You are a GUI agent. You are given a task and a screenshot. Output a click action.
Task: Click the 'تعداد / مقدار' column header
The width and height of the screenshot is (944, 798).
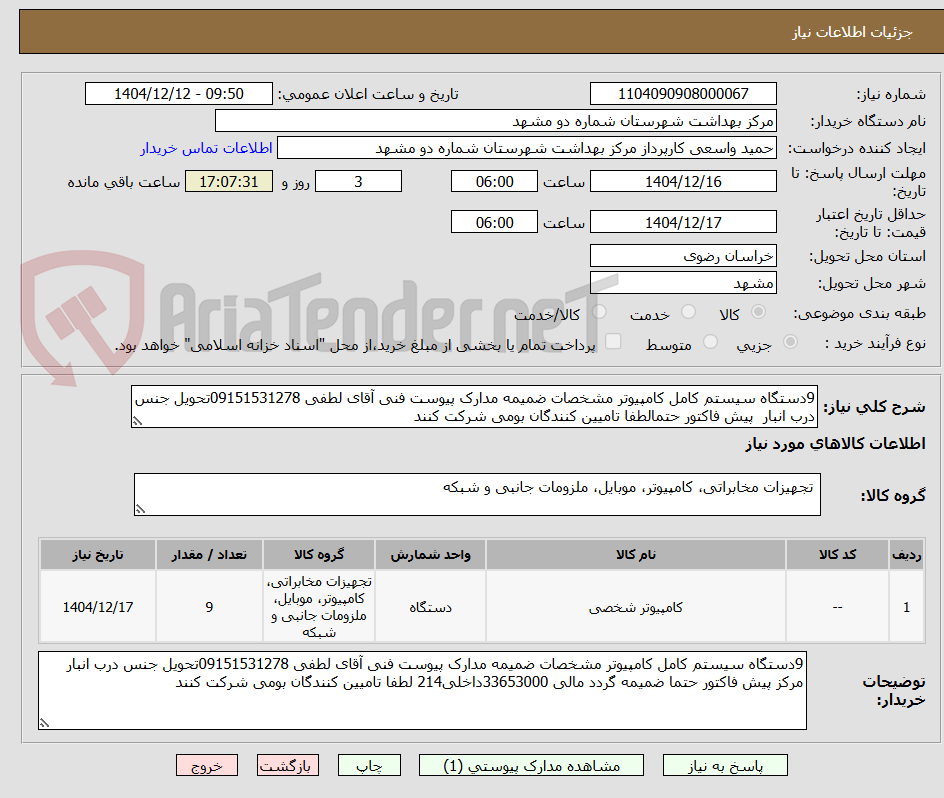pyautogui.click(x=209, y=555)
